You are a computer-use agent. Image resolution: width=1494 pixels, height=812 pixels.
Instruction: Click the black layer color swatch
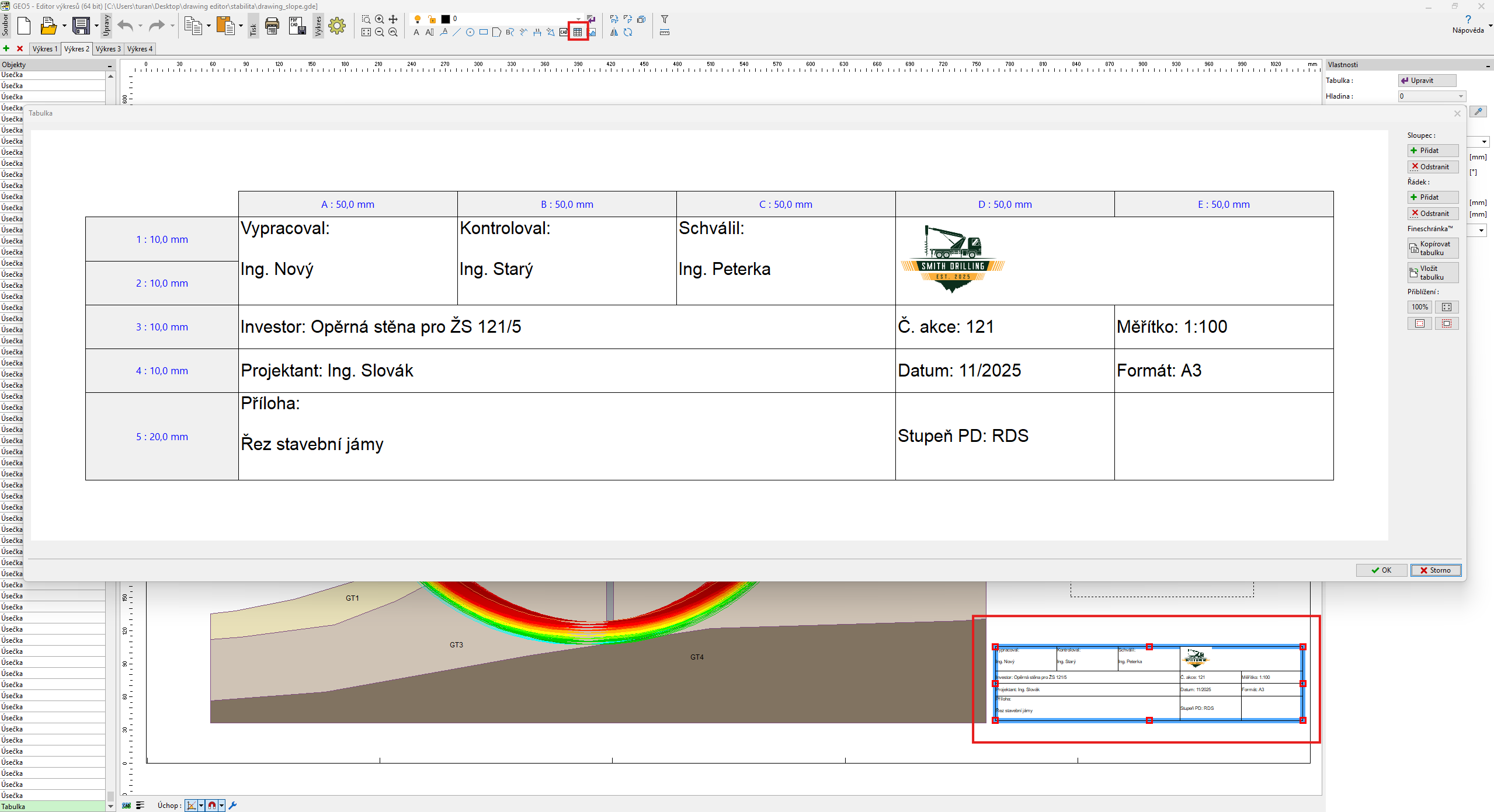446,19
